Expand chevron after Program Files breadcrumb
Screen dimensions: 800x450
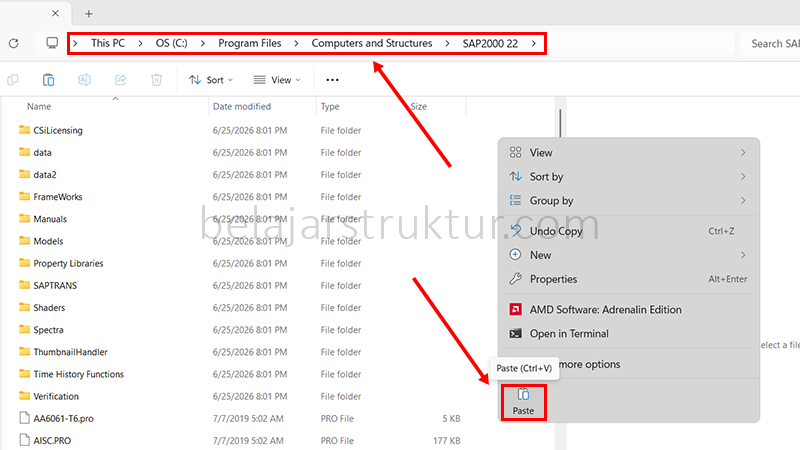click(296, 43)
